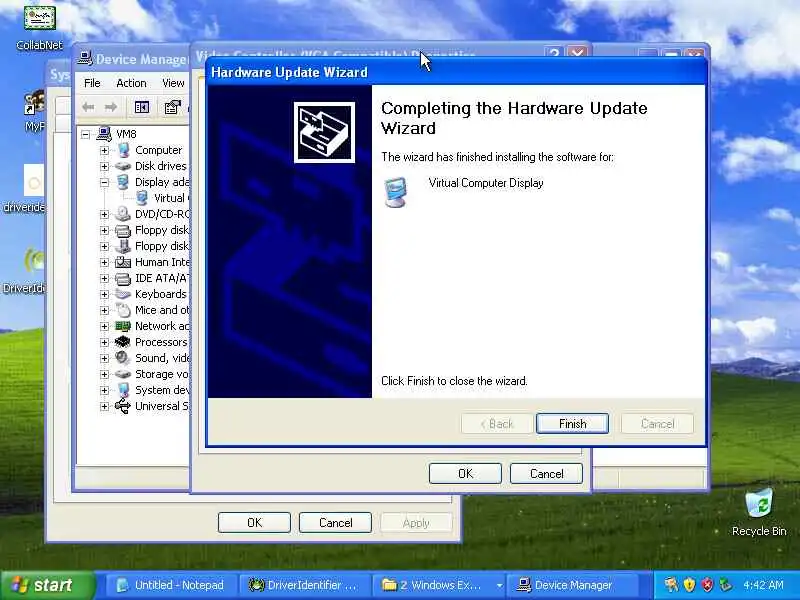Open the View menu in Device Manager
800x600 pixels.
pos(173,83)
